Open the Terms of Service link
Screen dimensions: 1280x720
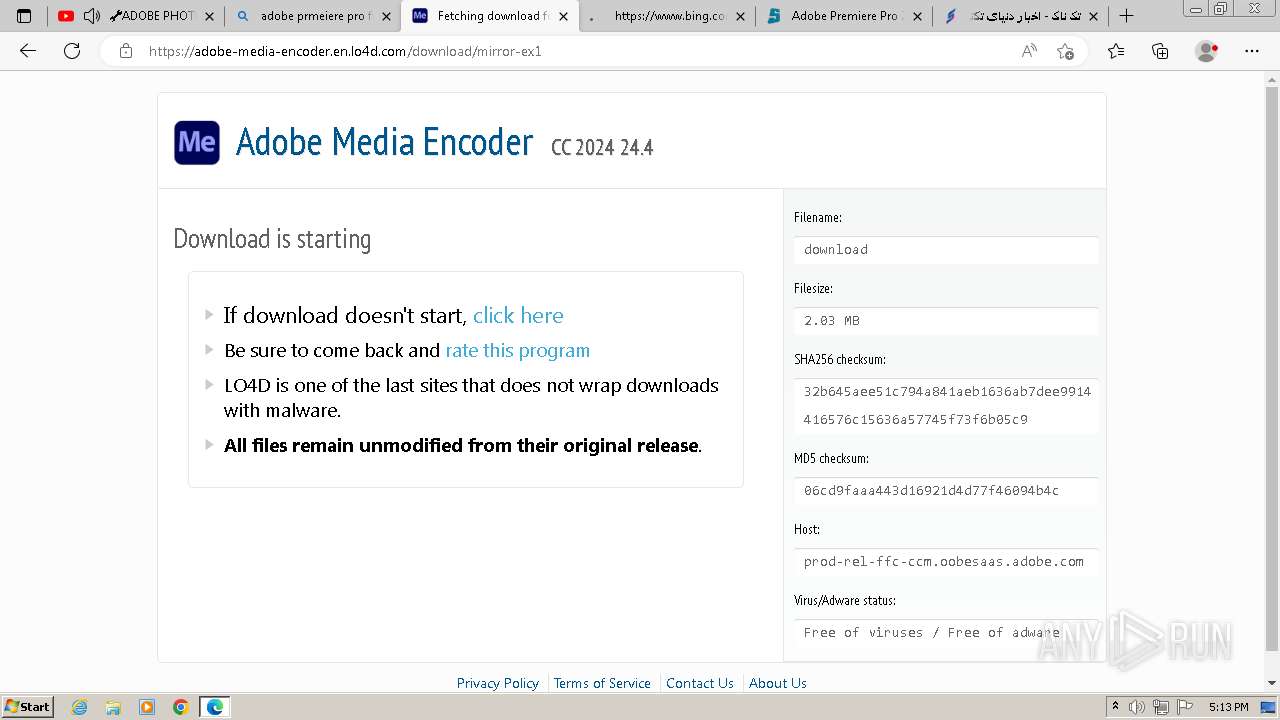[x=602, y=683]
